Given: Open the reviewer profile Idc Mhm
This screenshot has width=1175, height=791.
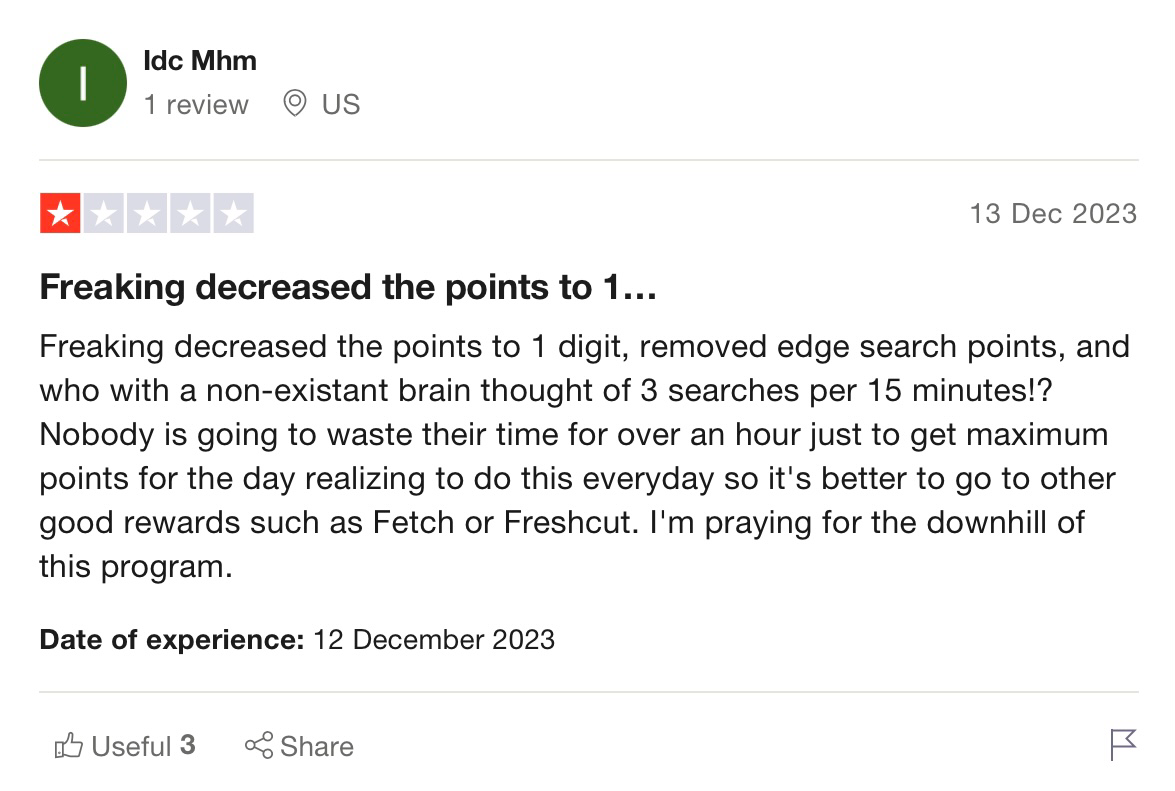Looking at the screenshot, I should (202, 60).
